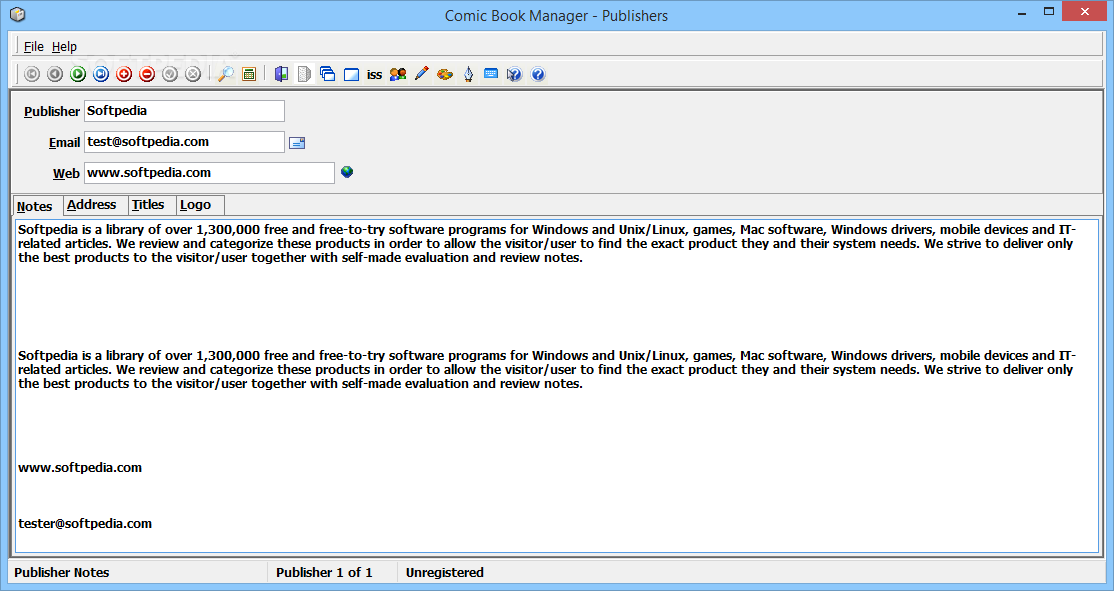Click the Web address field
The height and width of the screenshot is (591, 1114).
coord(209,173)
